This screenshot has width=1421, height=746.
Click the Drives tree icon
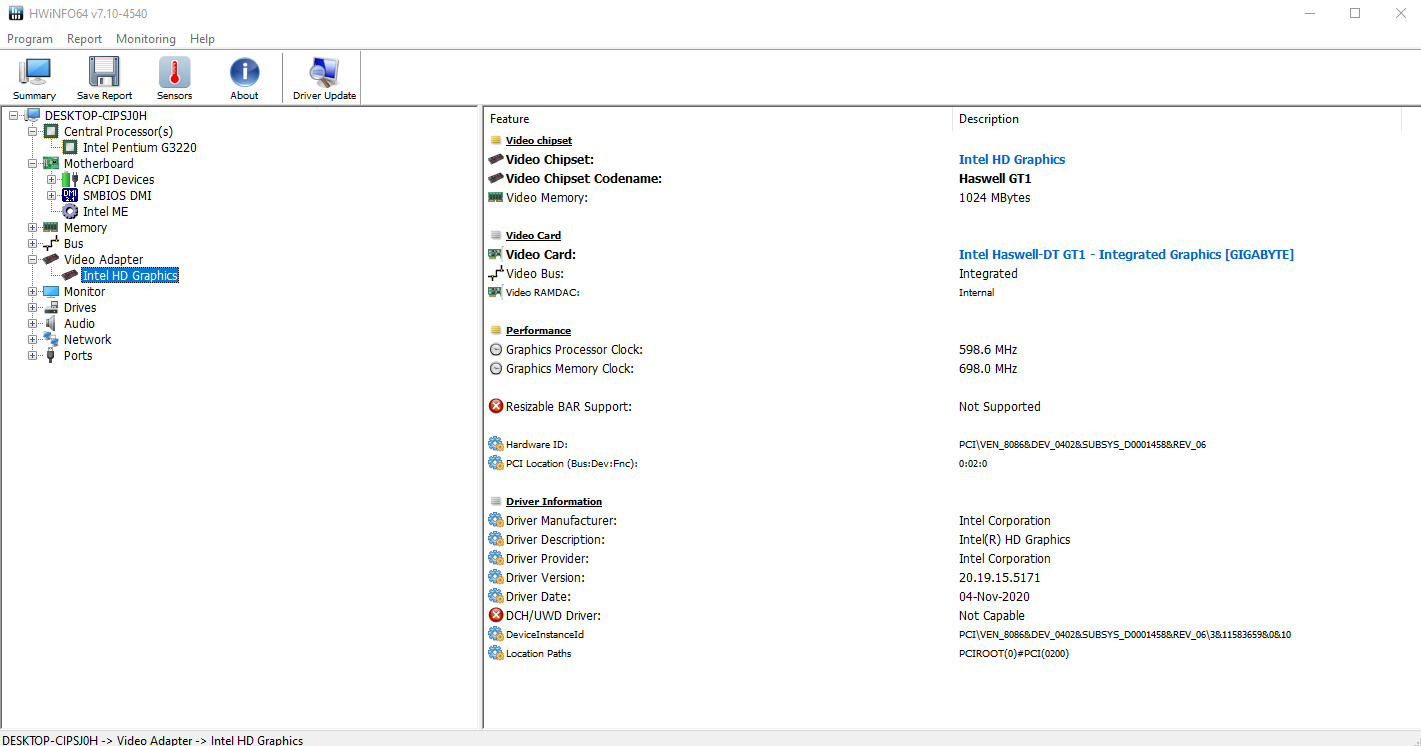coord(51,307)
